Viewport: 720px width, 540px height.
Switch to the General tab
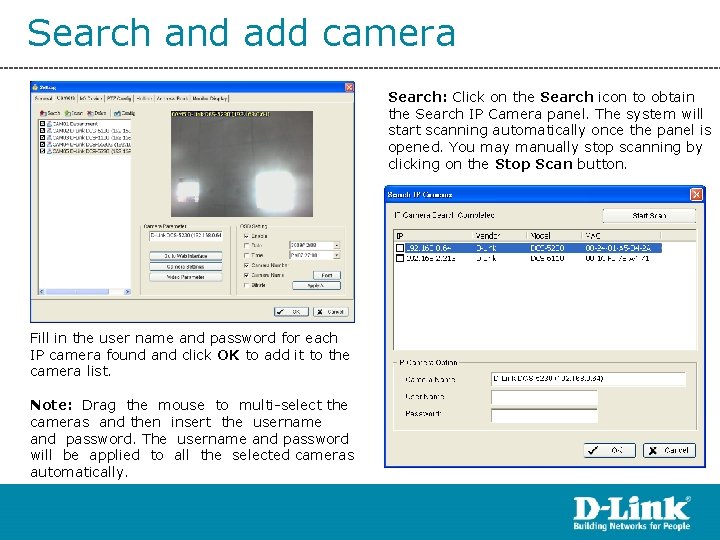click(x=44, y=98)
